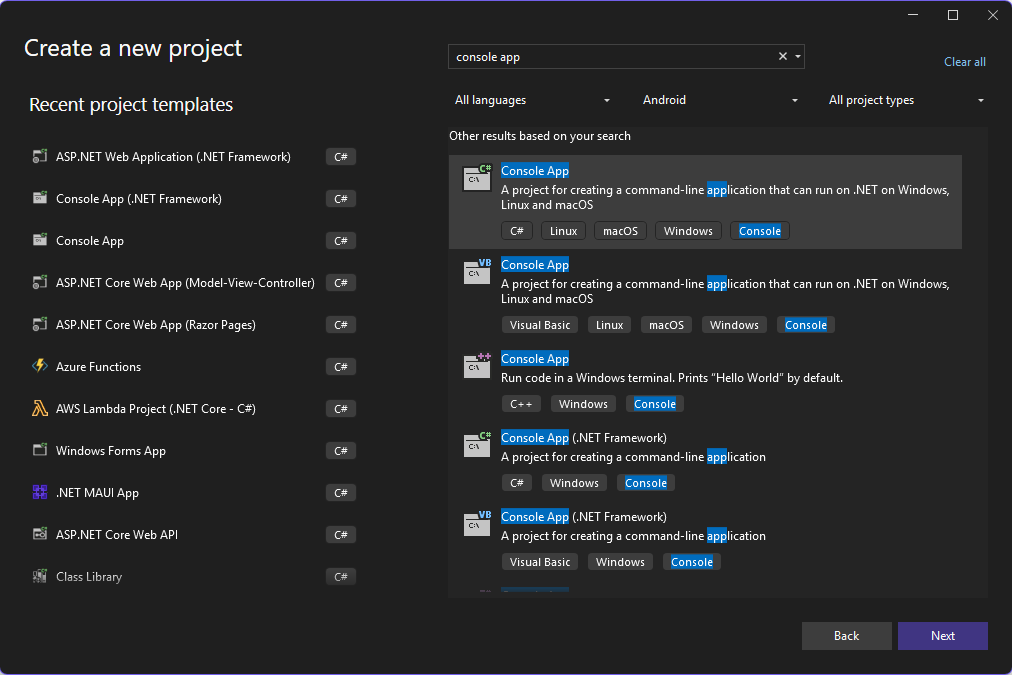Select C# Console App (.NET Framework) result title
This screenshot has height=675, width=1012.
coord(583,438)
